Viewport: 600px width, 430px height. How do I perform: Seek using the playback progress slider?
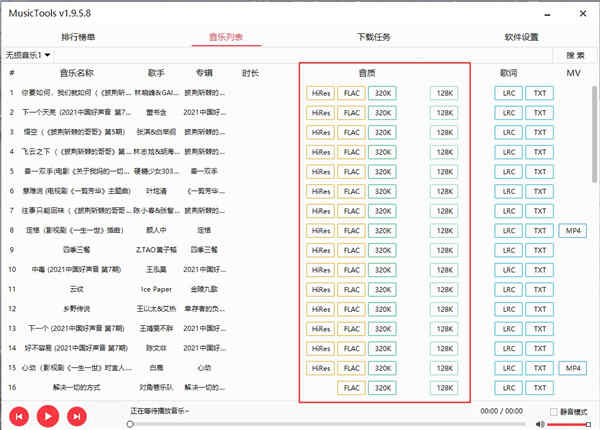pos(327,424)
